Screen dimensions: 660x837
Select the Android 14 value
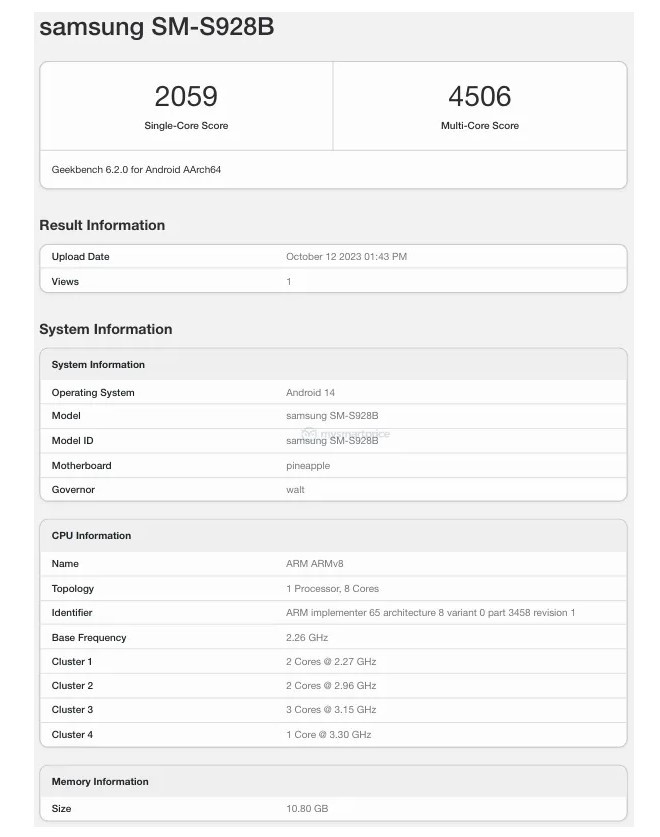310,393
